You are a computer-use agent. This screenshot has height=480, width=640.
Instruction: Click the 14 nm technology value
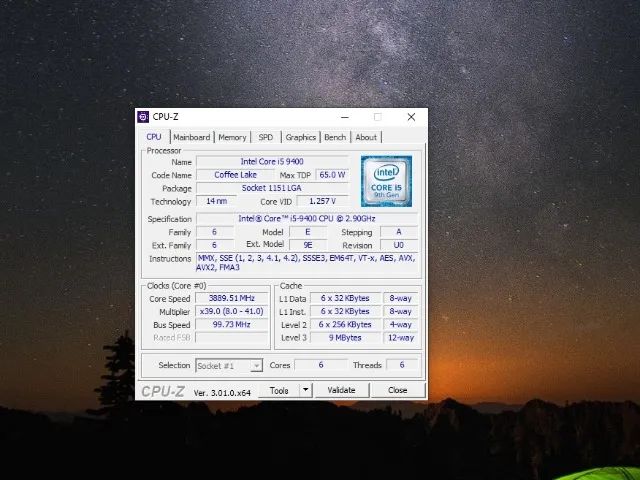216,201
